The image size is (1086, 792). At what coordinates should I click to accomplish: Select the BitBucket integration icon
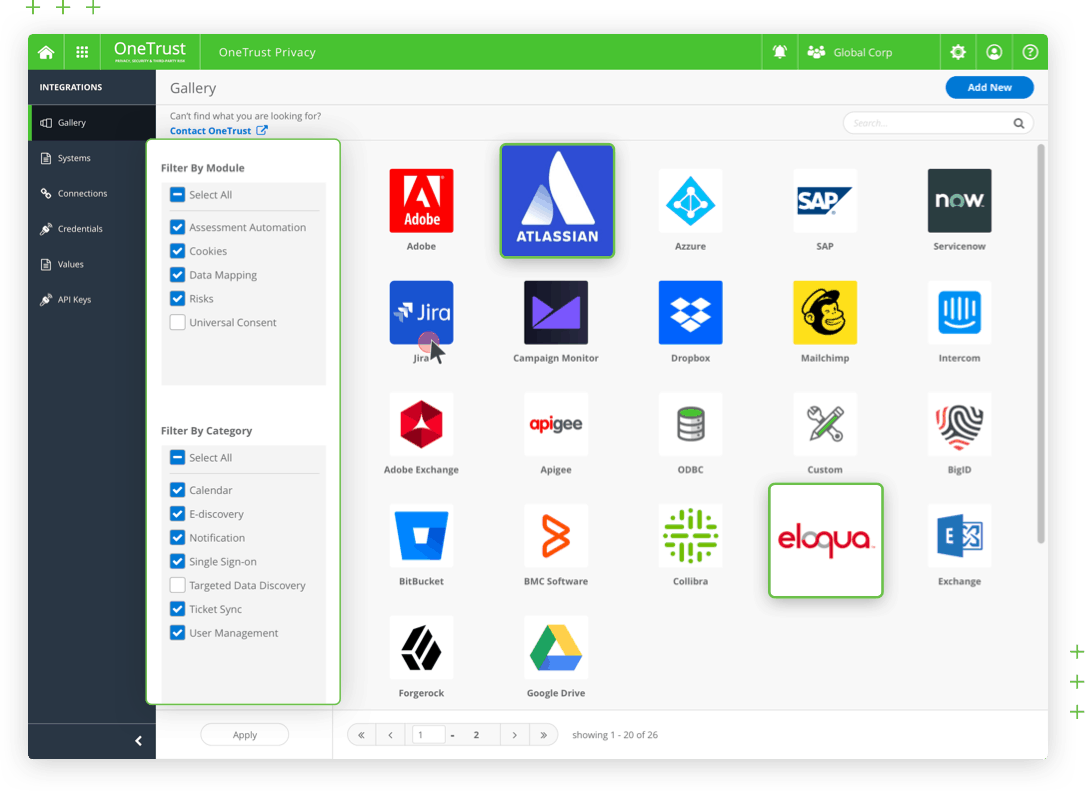tap(421, 535)
